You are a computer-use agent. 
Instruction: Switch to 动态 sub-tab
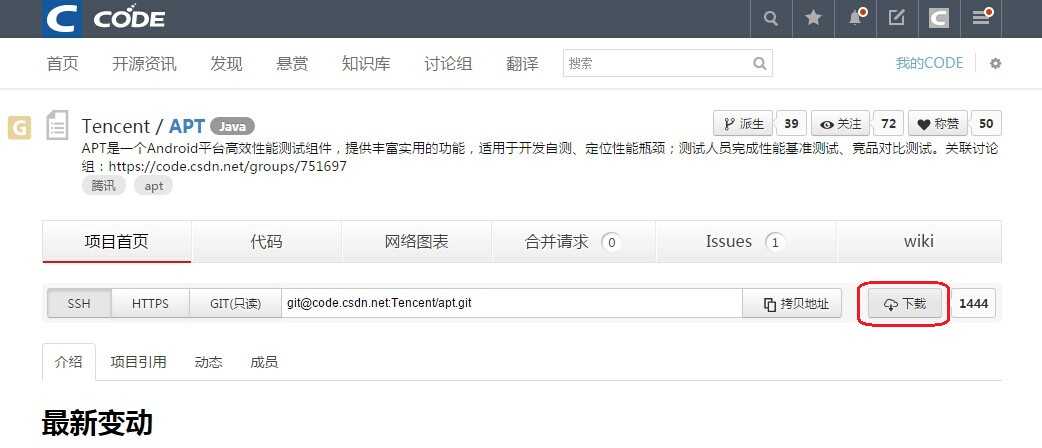click(x=209, y=362)
